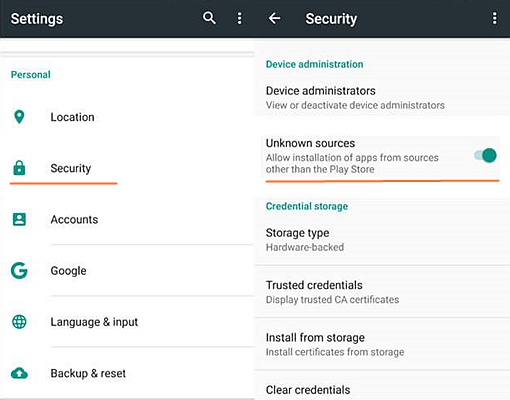Tap the Backup & reset cloud icon
Screen dimensions: 510x400
(19, 373)
